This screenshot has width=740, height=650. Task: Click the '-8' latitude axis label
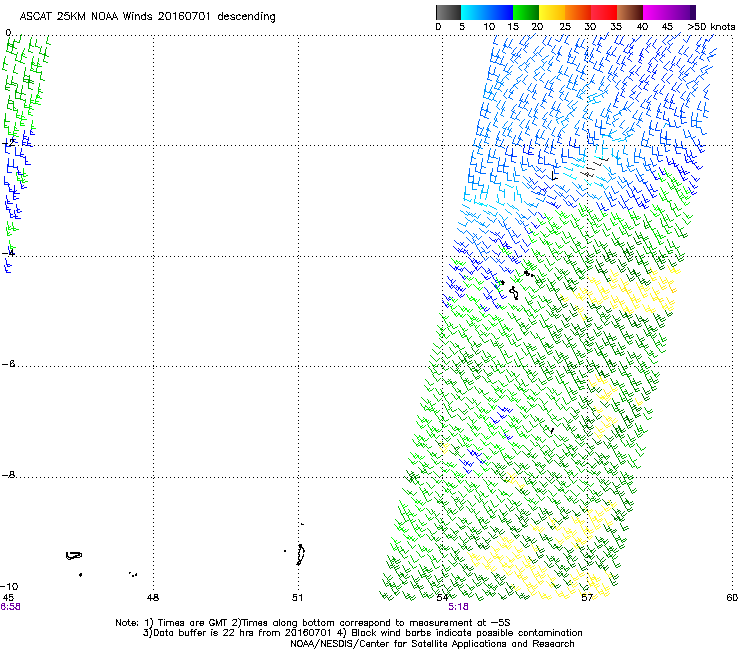pos(8,474)
